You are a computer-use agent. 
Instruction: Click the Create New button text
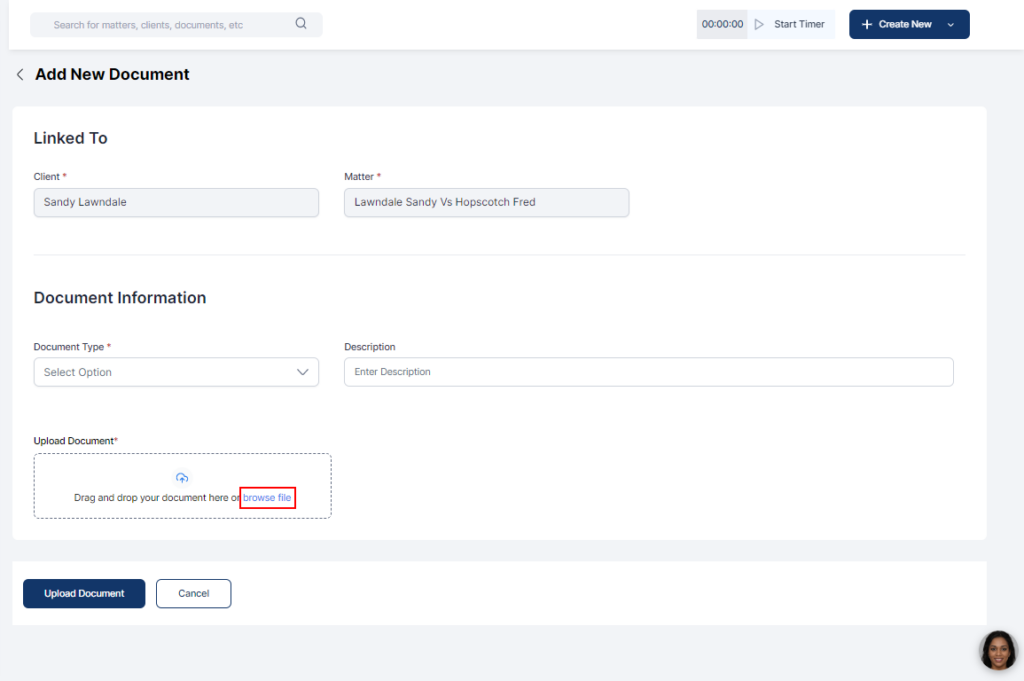(905, 24)
